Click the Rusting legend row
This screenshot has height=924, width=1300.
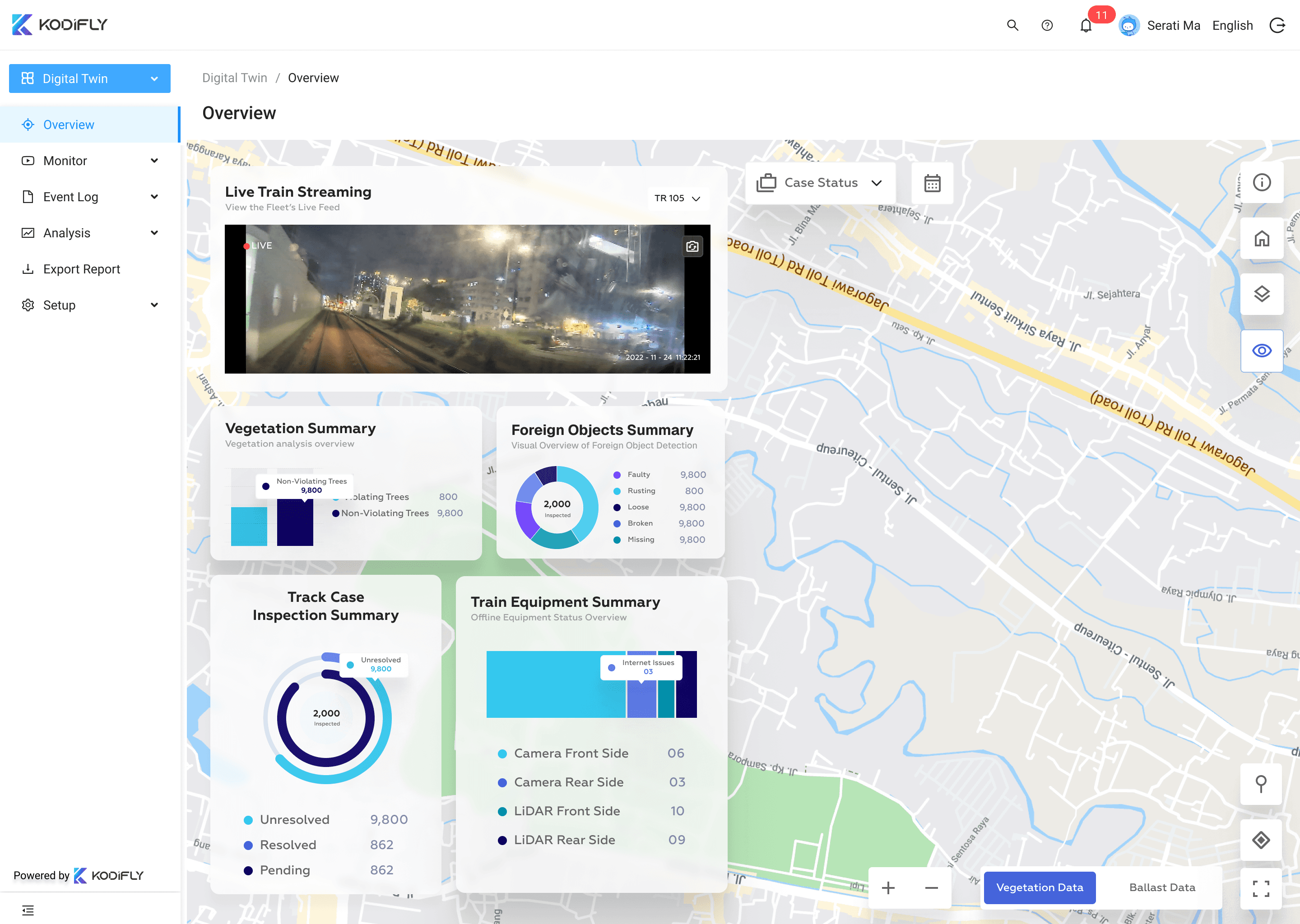(x=659, y=490)
